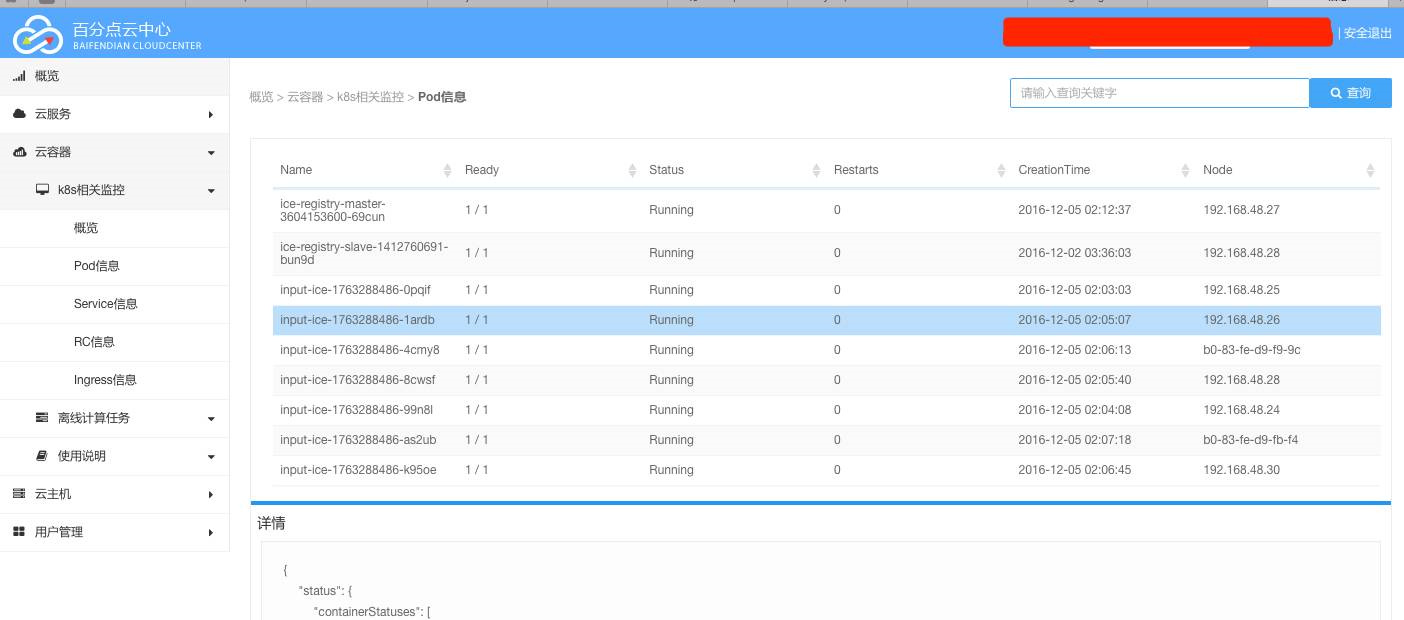Screen dimensions: 1404x620
Task: Click k8s相关监控 in the breadcrumb
Action: click(x=370, y=97)
